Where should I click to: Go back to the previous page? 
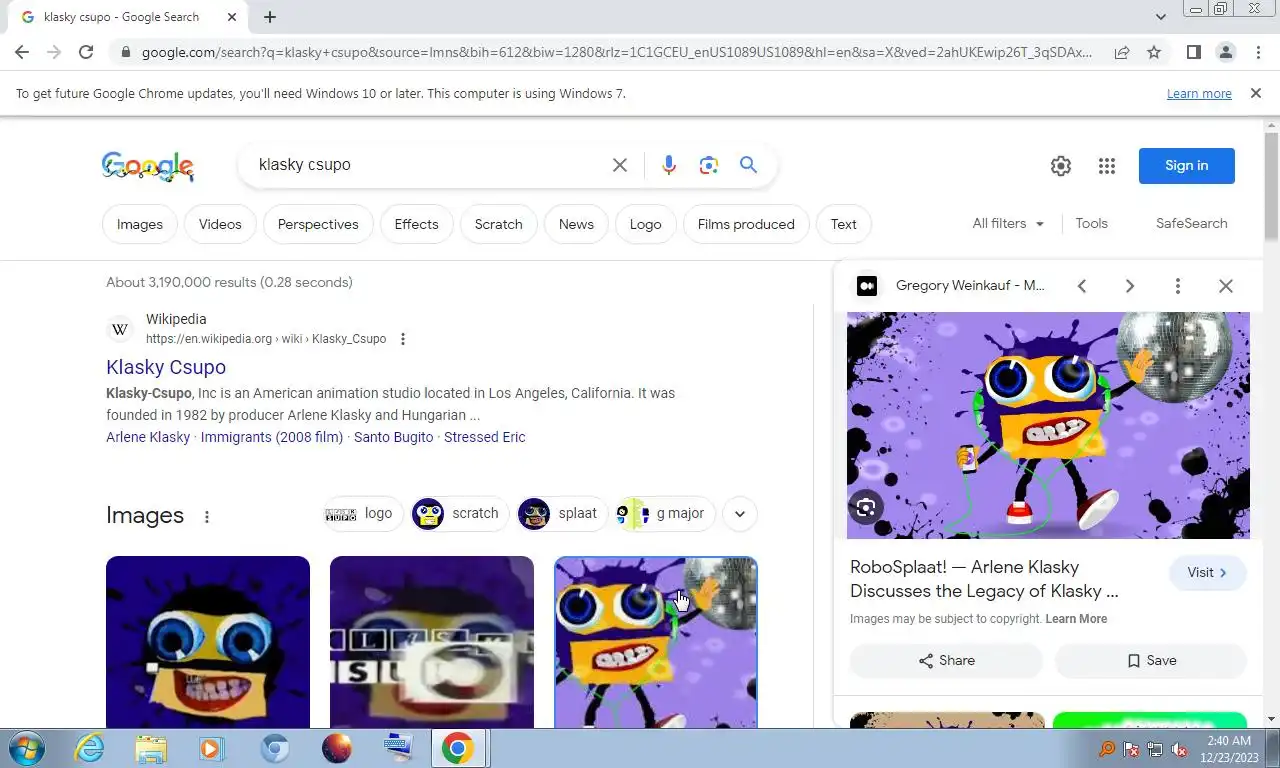22,52
